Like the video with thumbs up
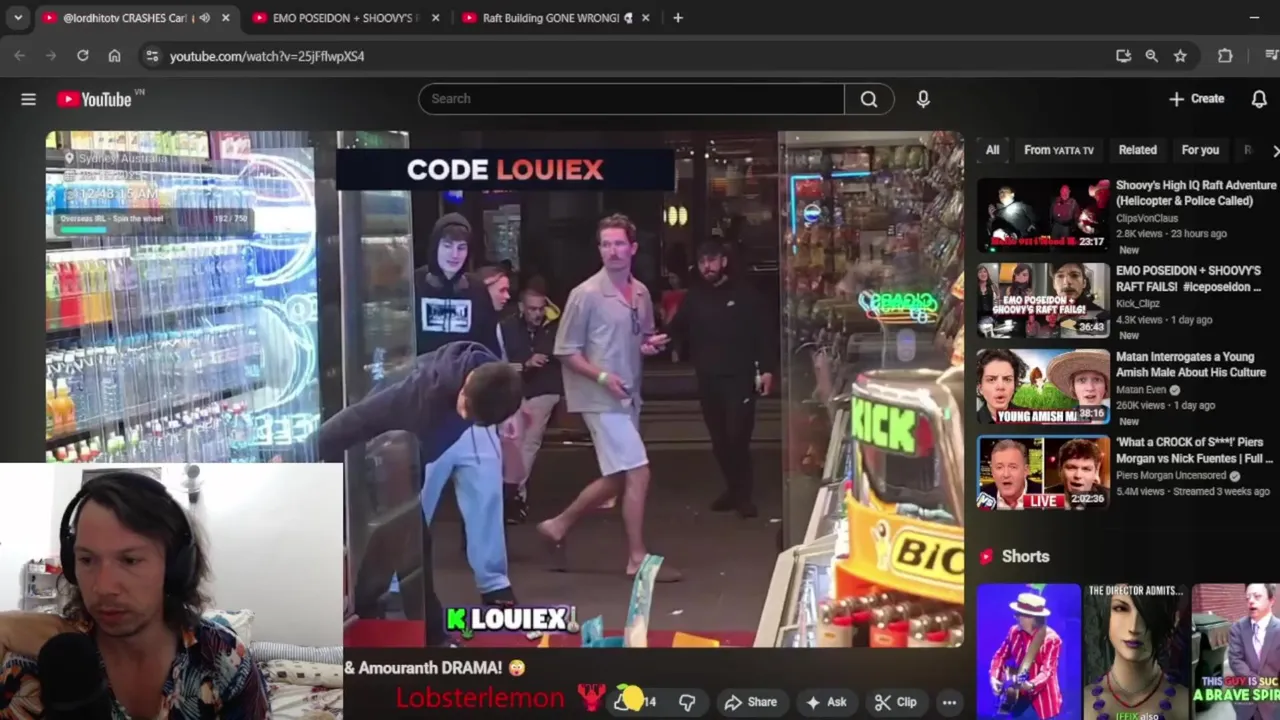The width and height of the screenshot is (1280, 720). 634,702
